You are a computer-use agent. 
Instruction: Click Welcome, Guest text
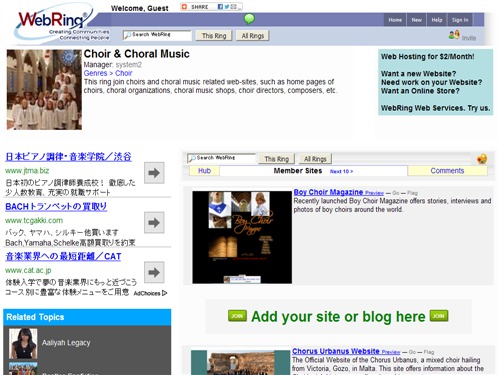click(x=139, y=8)
